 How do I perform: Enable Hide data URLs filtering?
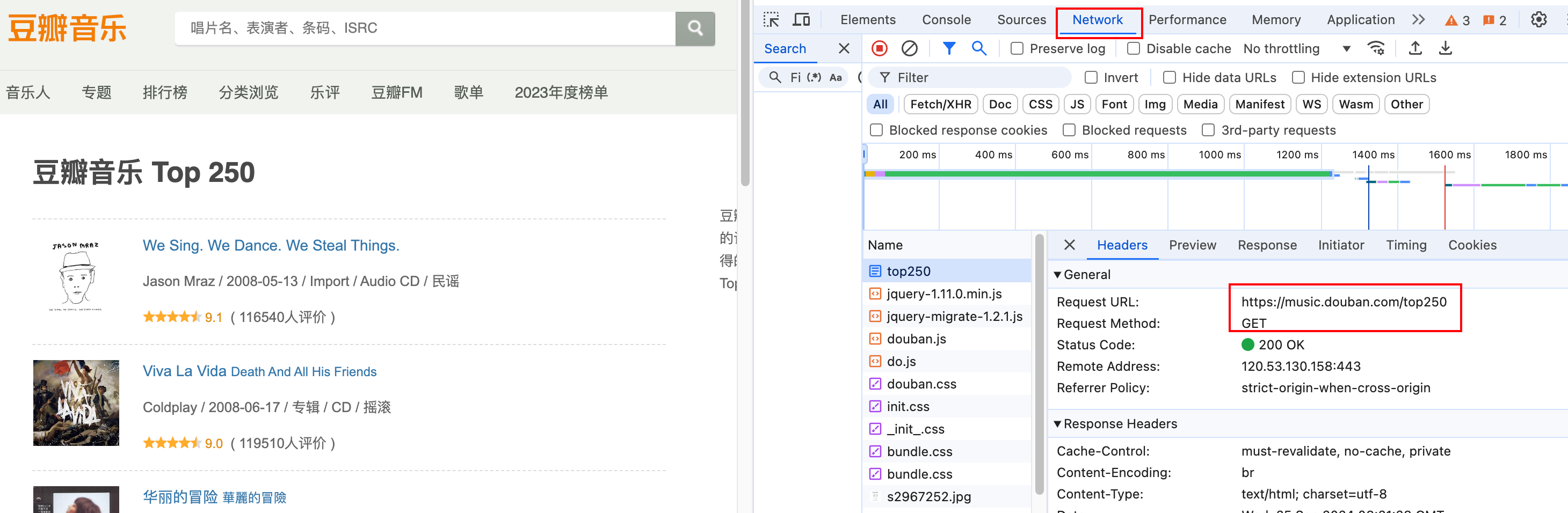coord(1170,77)
